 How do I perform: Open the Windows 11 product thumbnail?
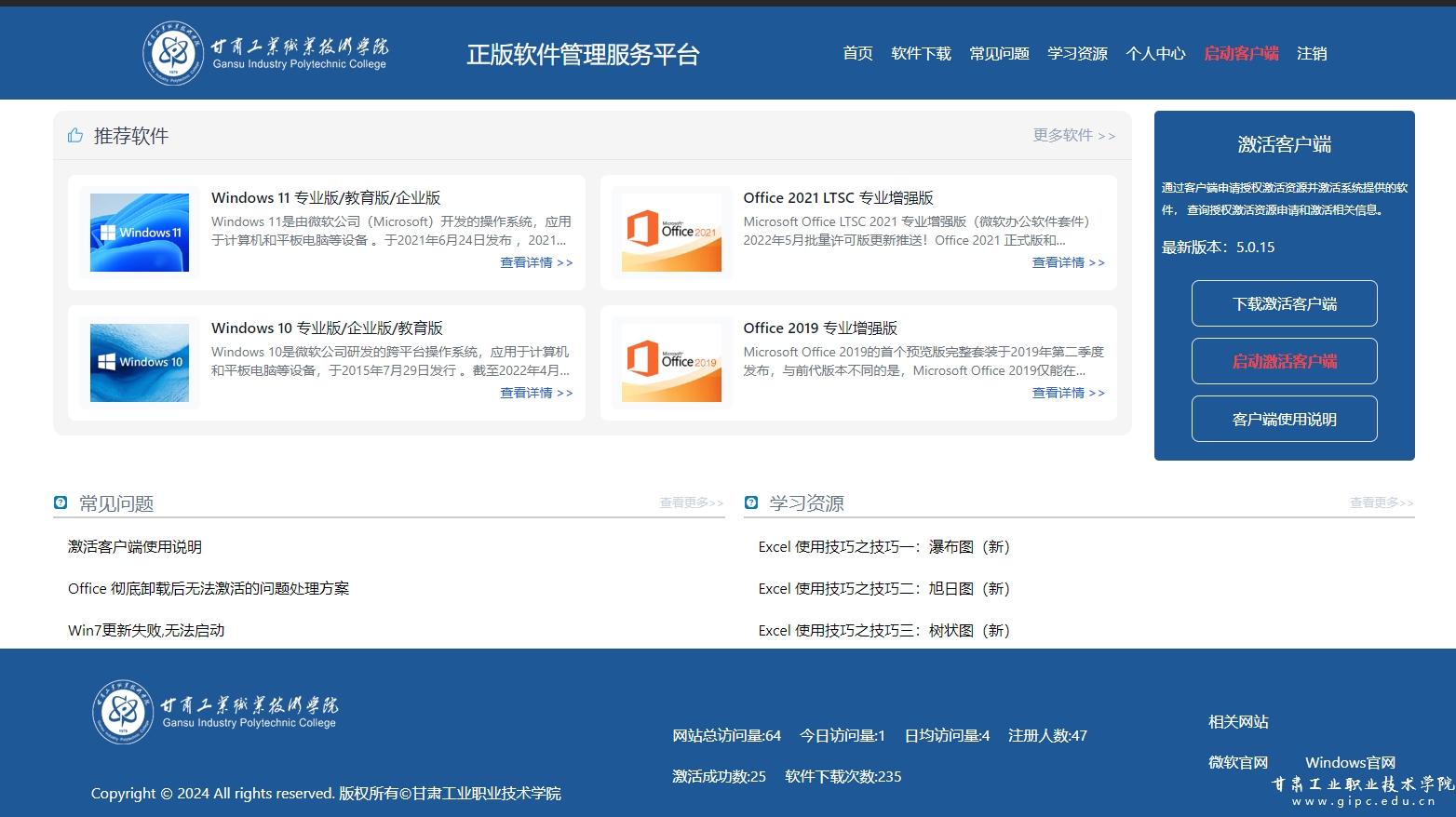pyautogui.click(x=140, y=233)
